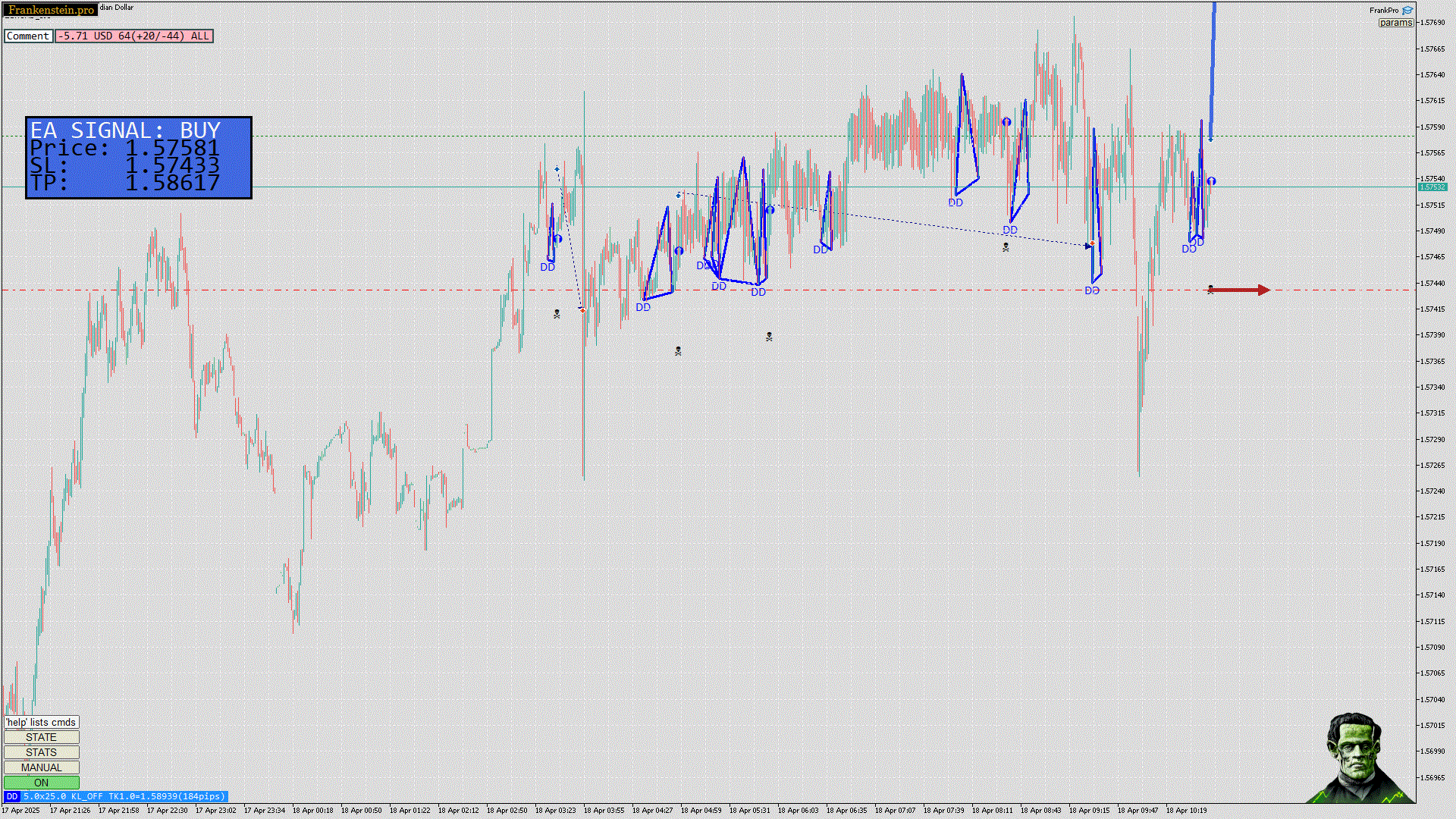Click the FrankPro graduation cap icon
The image size is (1456, 819).
(x=1407, y=11)
